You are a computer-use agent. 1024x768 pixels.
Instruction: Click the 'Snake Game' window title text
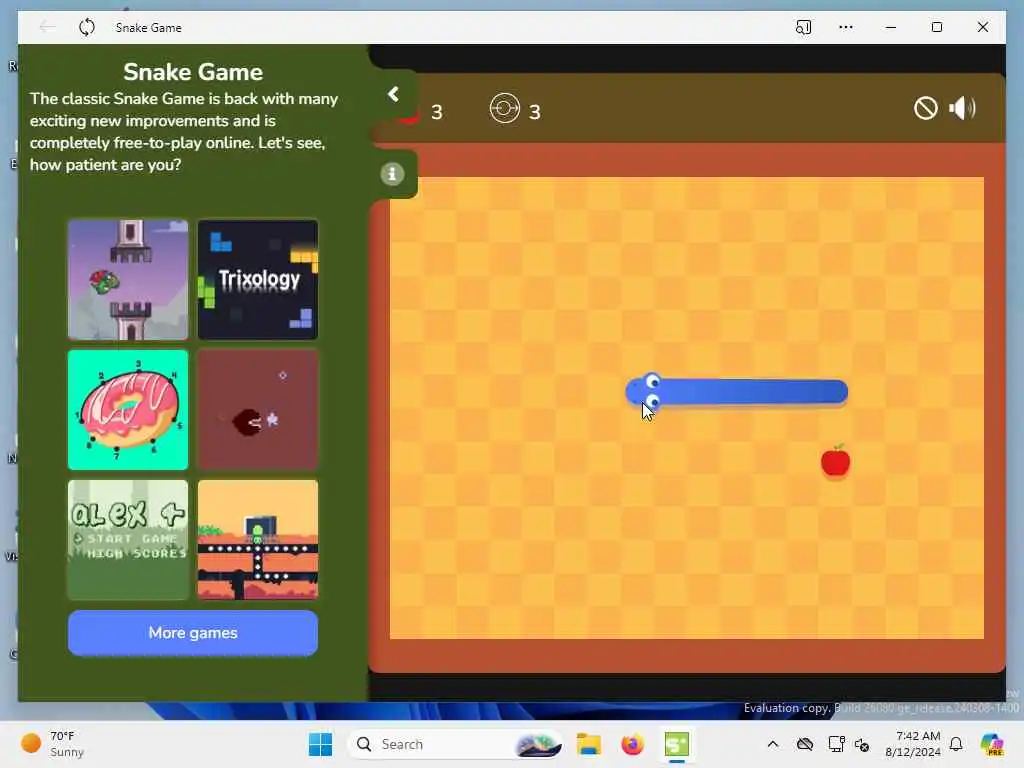[x=148, y=27]
